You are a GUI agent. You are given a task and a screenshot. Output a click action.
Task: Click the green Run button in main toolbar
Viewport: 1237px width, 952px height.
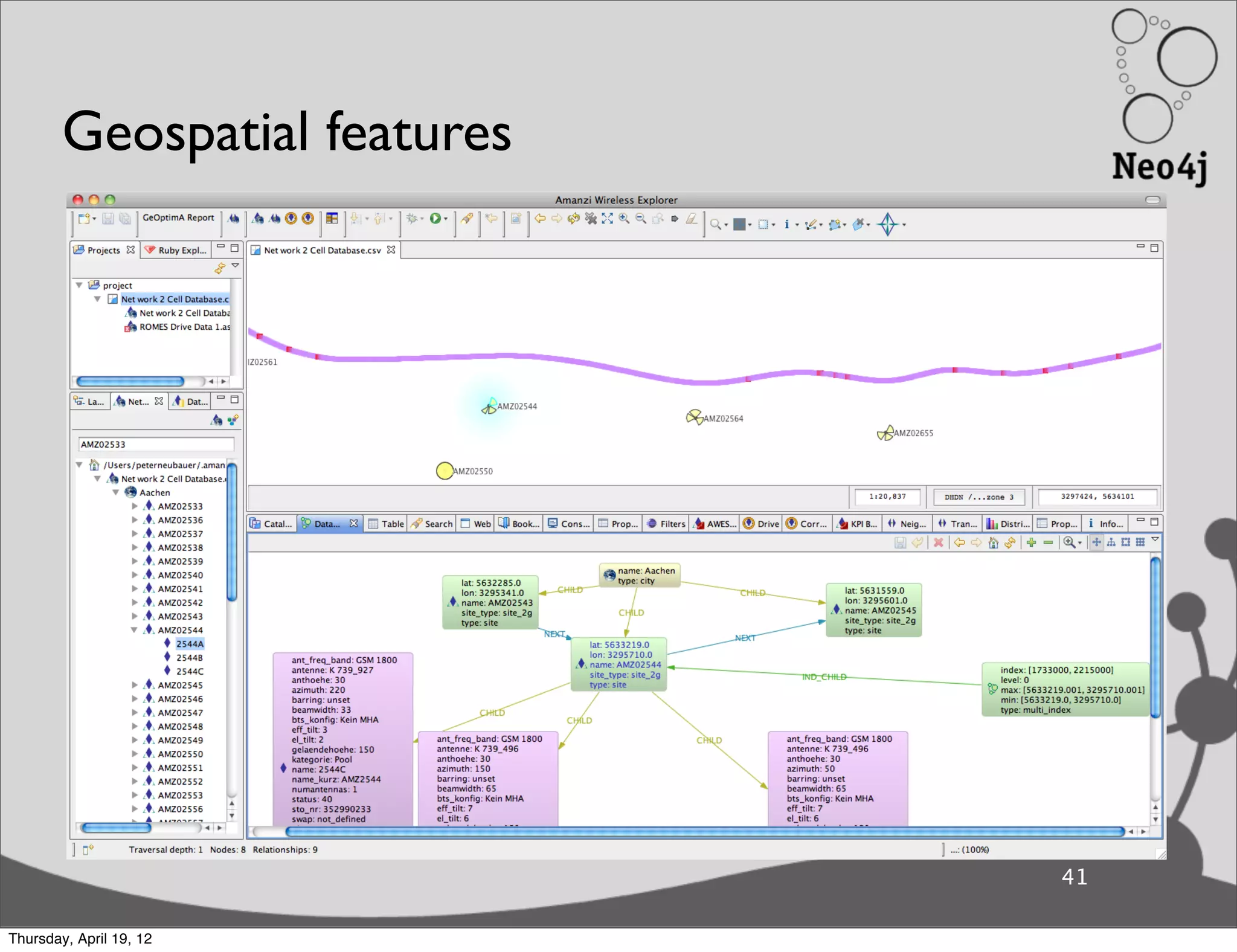435,219
